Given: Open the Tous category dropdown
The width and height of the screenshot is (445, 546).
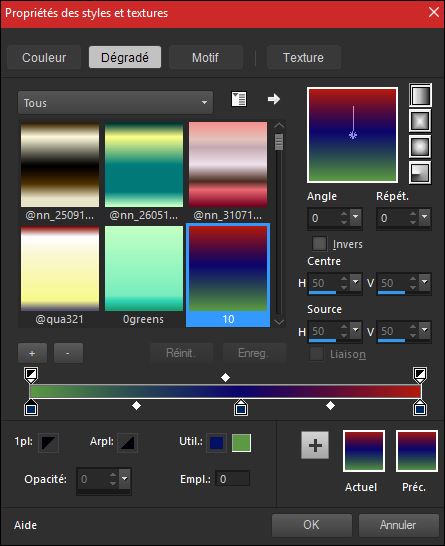Looking at the screenshot, I should pyautogui.click(x=115, y=103).
